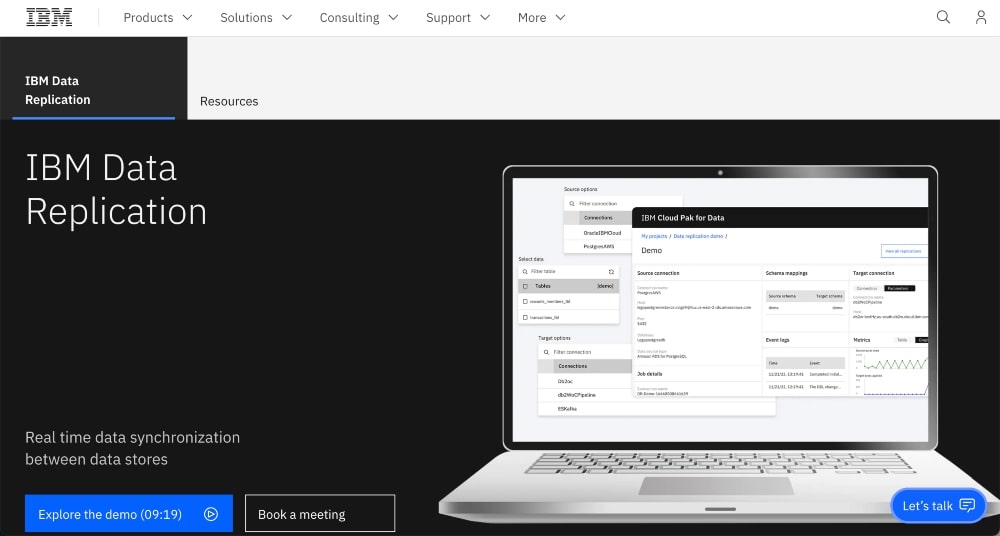The width and height of the screenshot is (1000, 536).
Task: Expand the More menu
Action: click(541, 18)
